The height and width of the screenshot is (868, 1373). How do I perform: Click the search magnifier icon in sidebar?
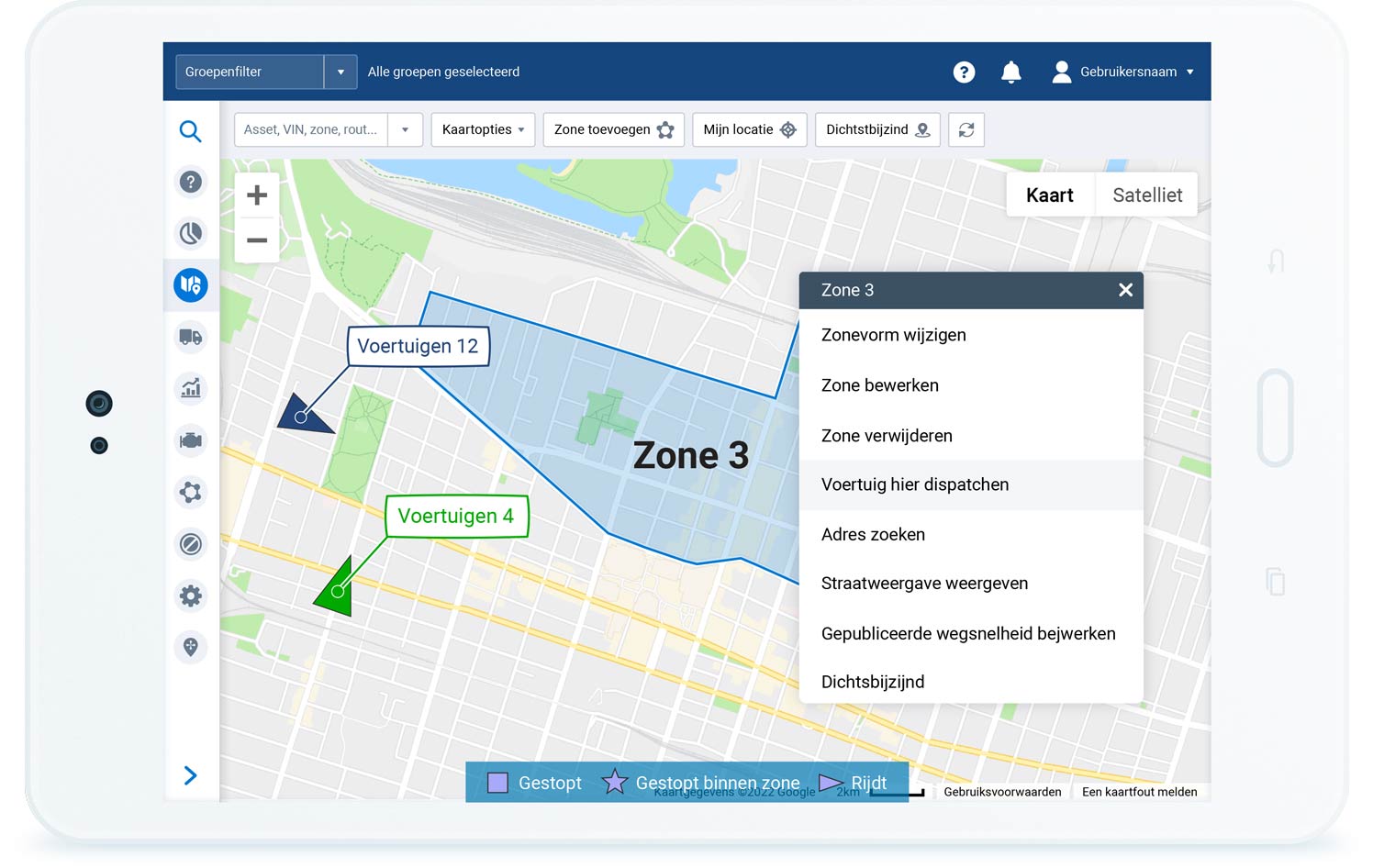coord(190,131)
